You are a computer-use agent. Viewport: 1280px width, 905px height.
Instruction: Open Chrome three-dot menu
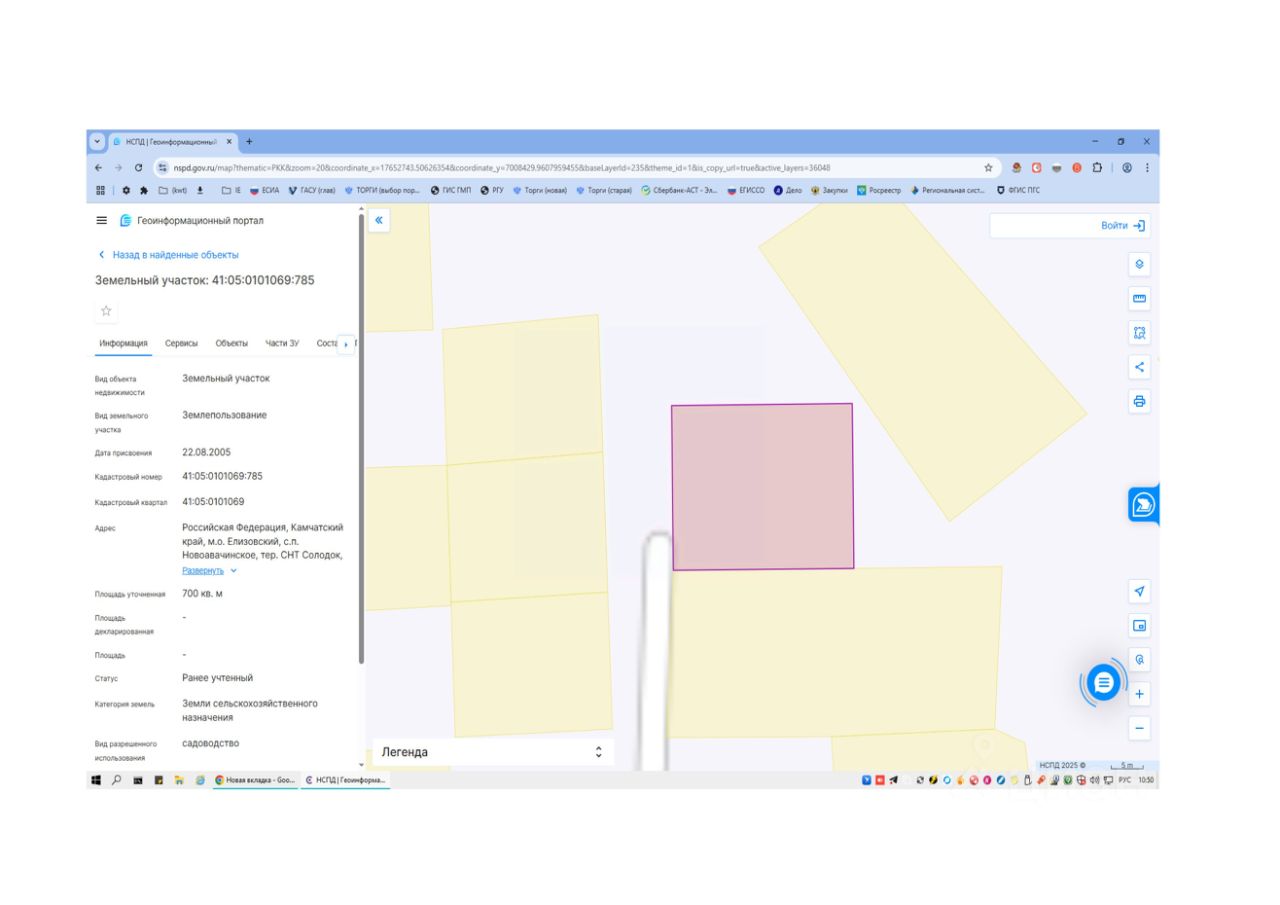[1147, 168]
